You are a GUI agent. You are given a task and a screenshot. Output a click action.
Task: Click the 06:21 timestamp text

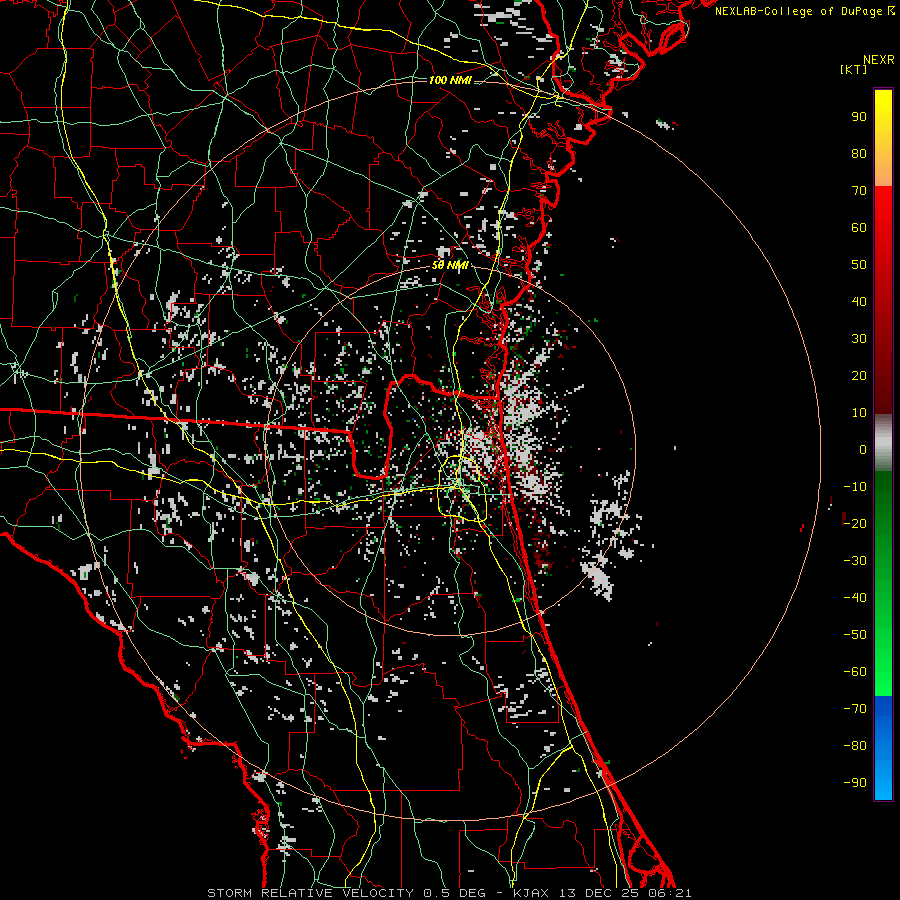(670, 893)
